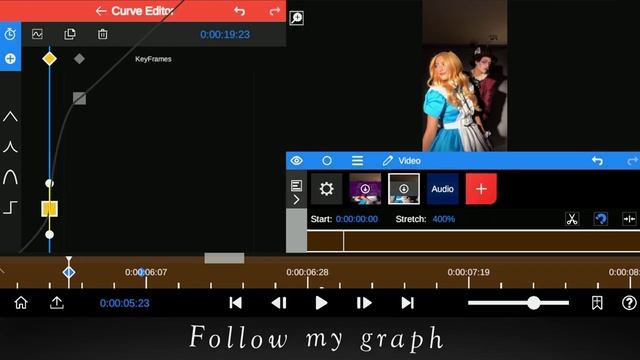
Task: Delete the keyframe with the trash icon
Action: pyautogui.click(x=102, y=34)
